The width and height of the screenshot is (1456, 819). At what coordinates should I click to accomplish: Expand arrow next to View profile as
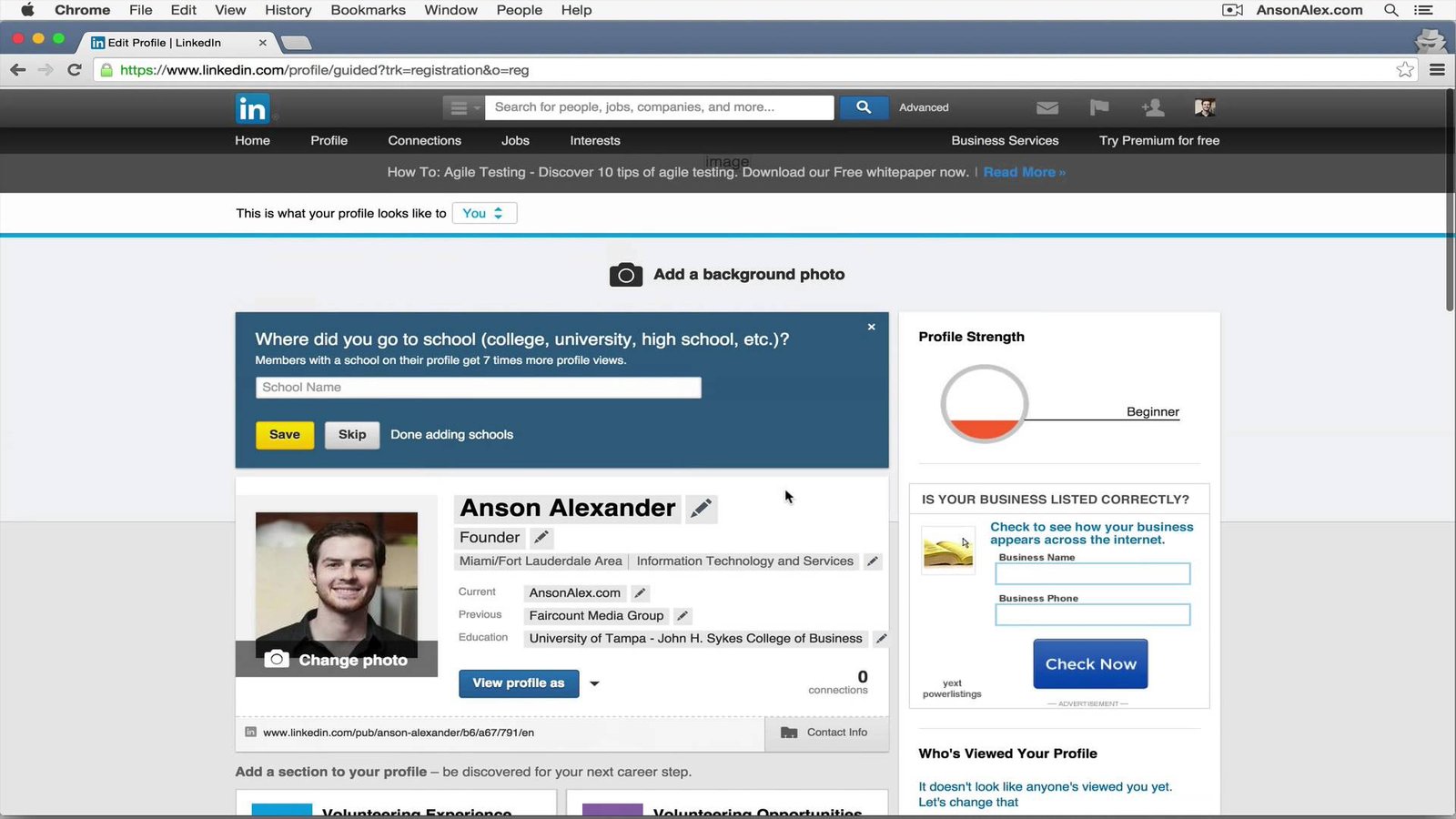click(594, 683)
